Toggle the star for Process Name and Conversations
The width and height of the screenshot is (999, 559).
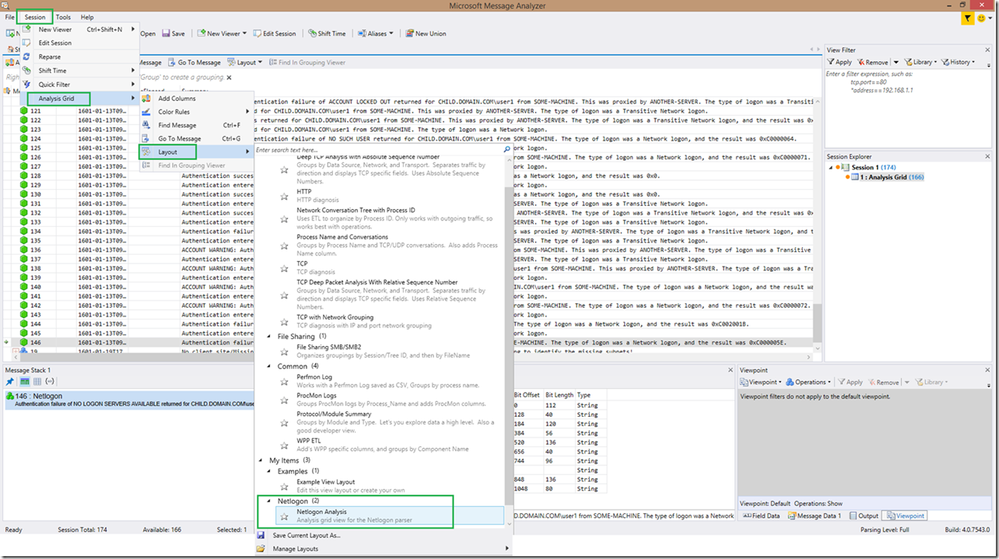tap(284, 245)
